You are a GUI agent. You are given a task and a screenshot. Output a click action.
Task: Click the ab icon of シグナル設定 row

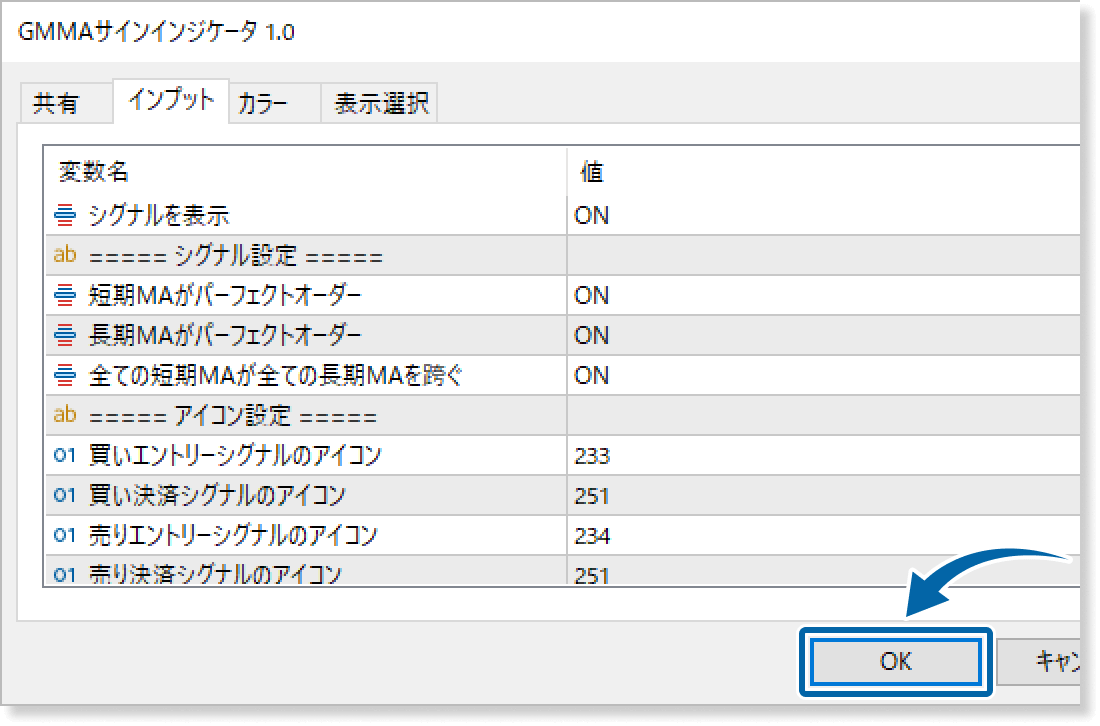(x=65, y=255)
